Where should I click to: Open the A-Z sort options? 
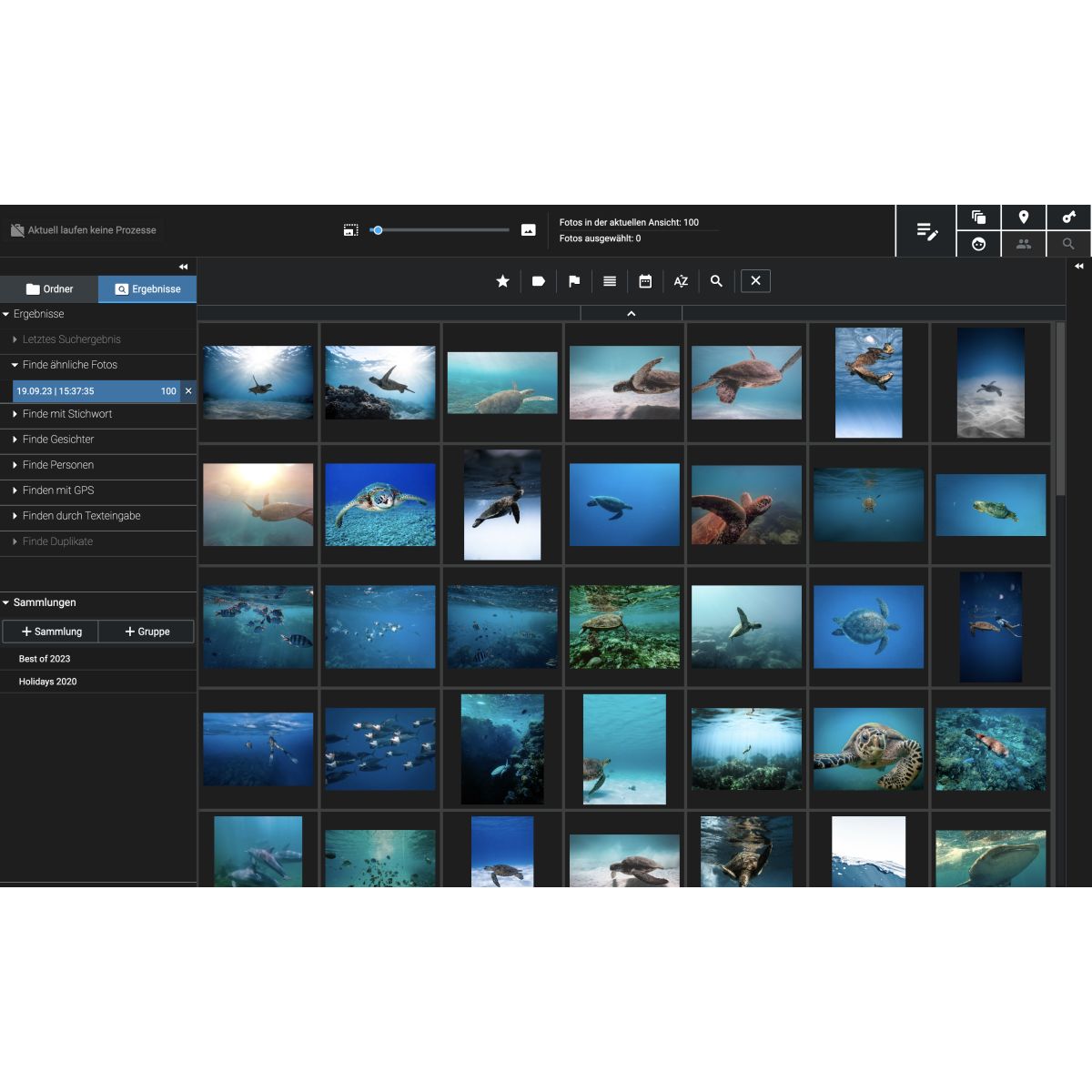[x=681, y=281]
